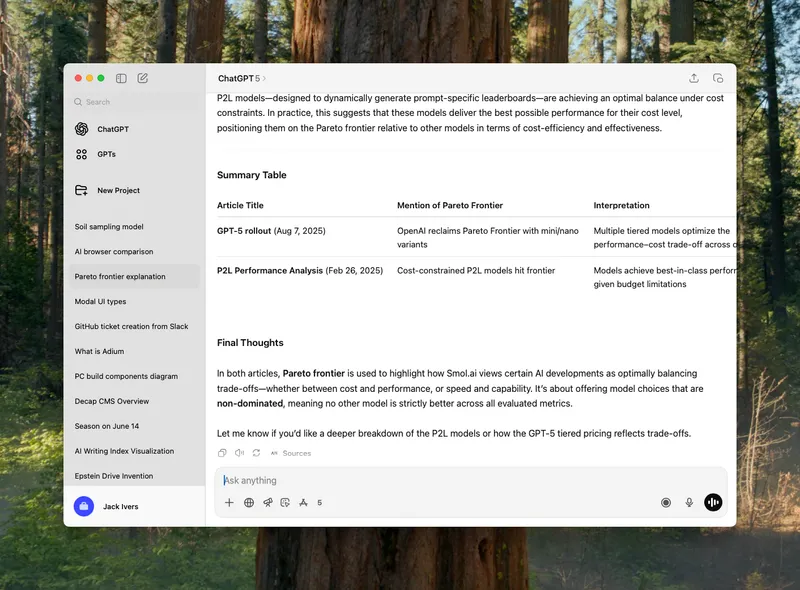
Task: Click the Sources button
Action: [291, 453]
